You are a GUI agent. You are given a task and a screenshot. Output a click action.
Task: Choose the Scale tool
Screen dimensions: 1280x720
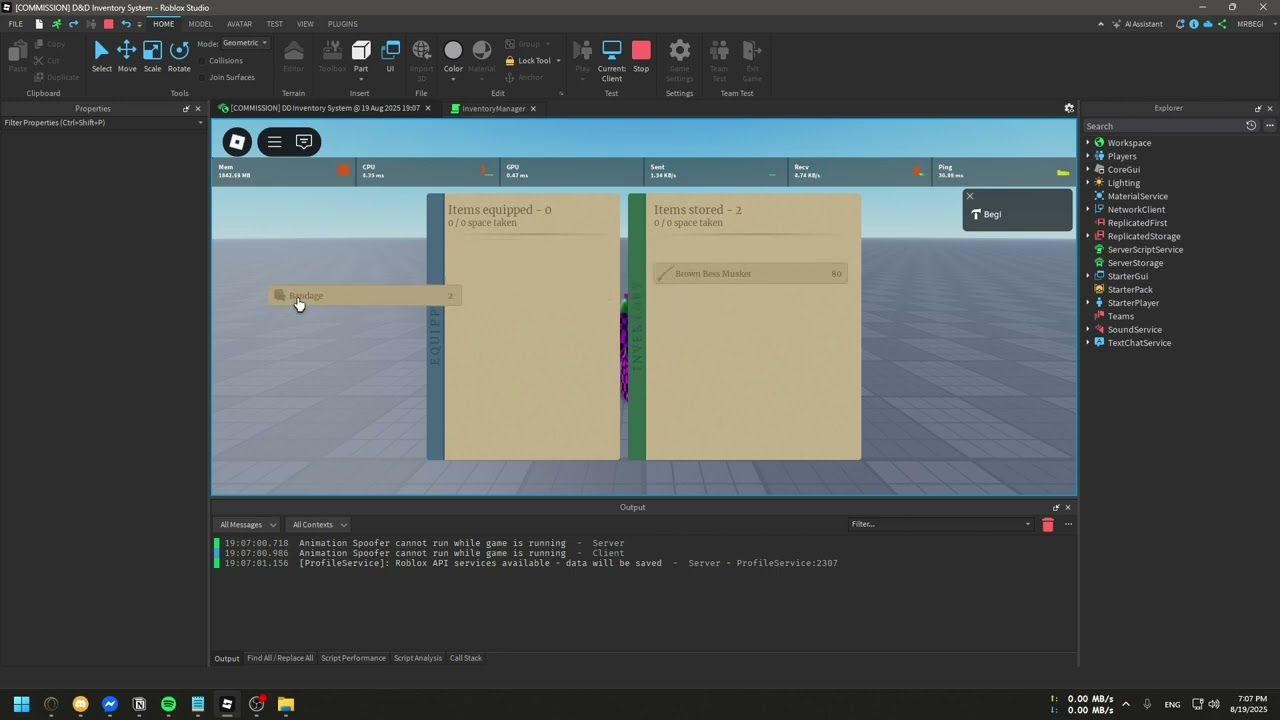click(x=152, y=57)
